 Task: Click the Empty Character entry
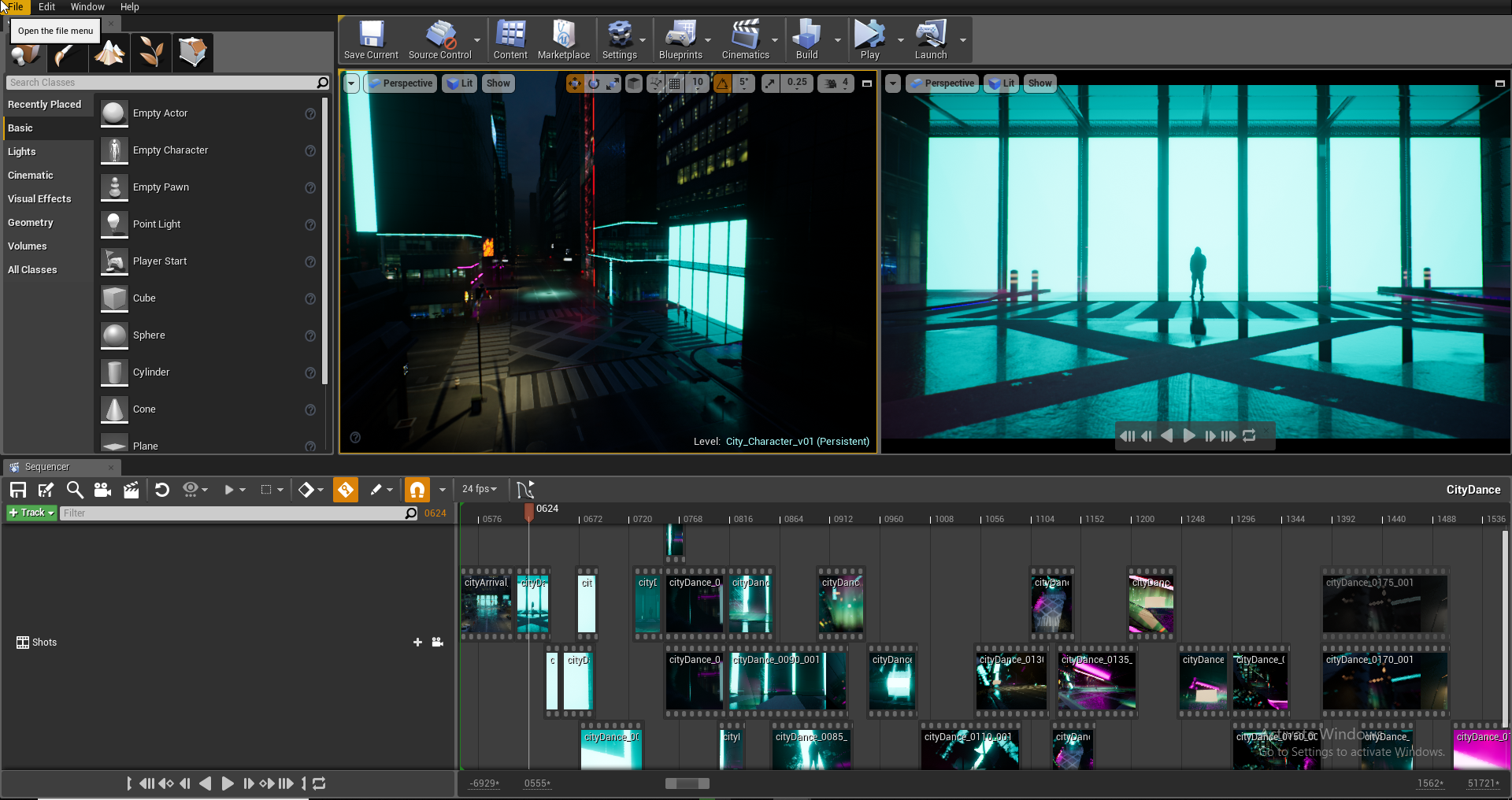(210, 150)
